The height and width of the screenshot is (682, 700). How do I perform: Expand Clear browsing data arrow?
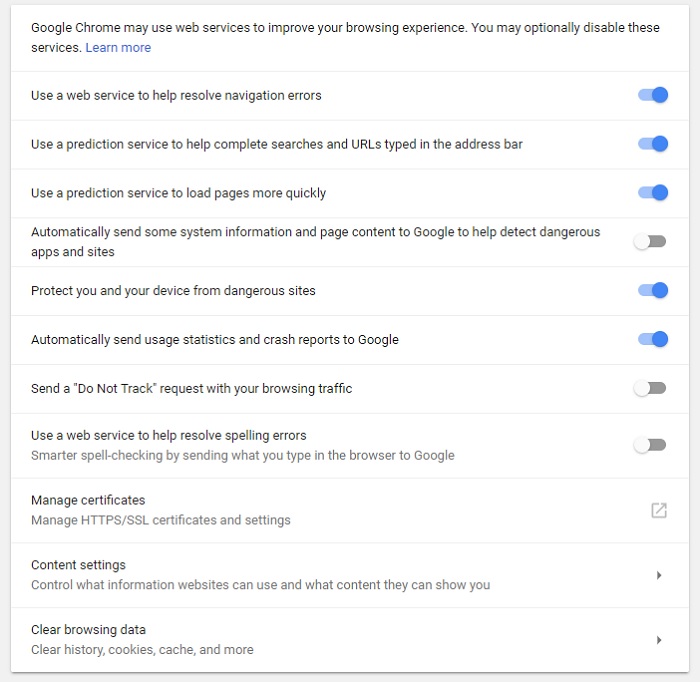pos(659,640)
